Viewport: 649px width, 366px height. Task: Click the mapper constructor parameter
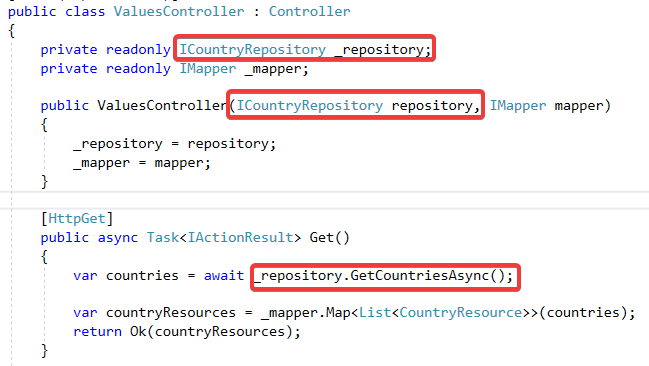coord(579,106)
